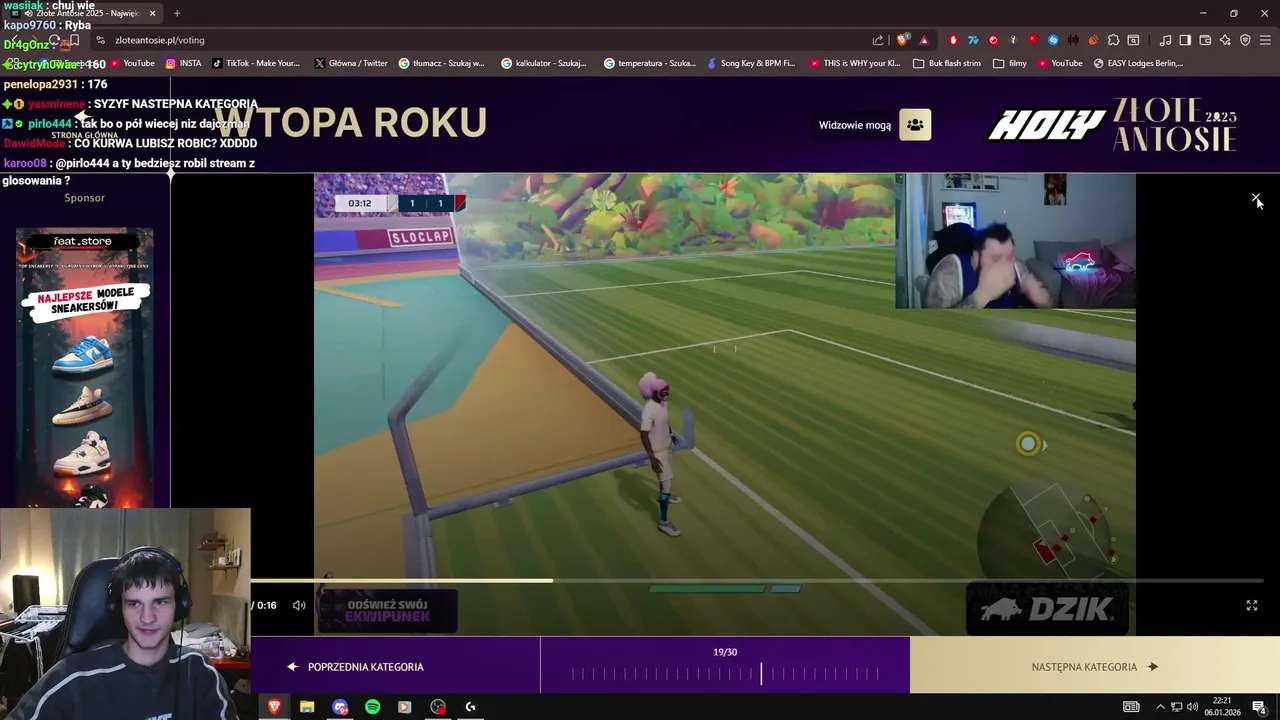The image size is (1280, 720).
Task: Click the people icon next to Widzowie mogą
Action: click(915, 125)
